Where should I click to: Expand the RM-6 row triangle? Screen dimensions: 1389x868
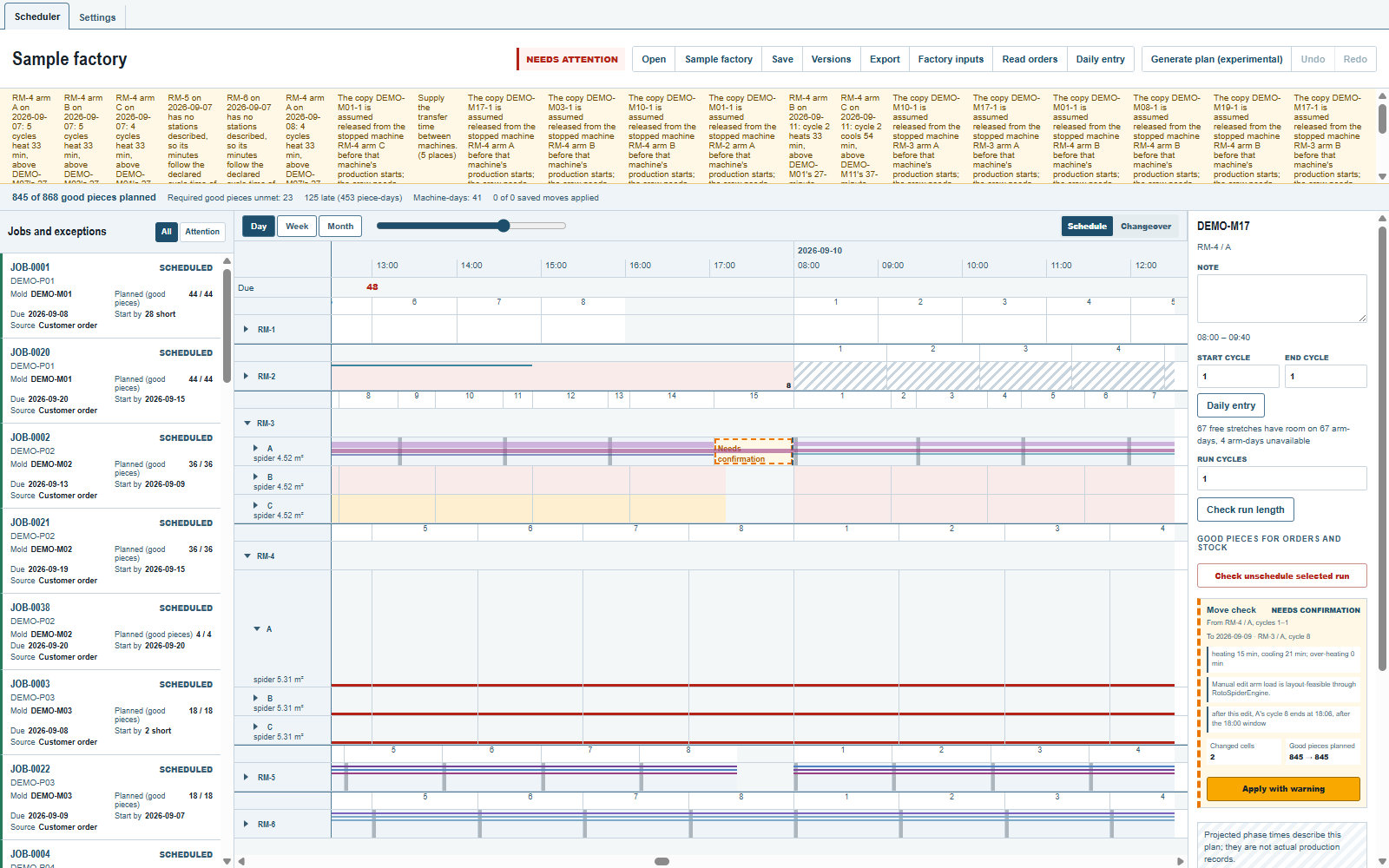[247, 825]
